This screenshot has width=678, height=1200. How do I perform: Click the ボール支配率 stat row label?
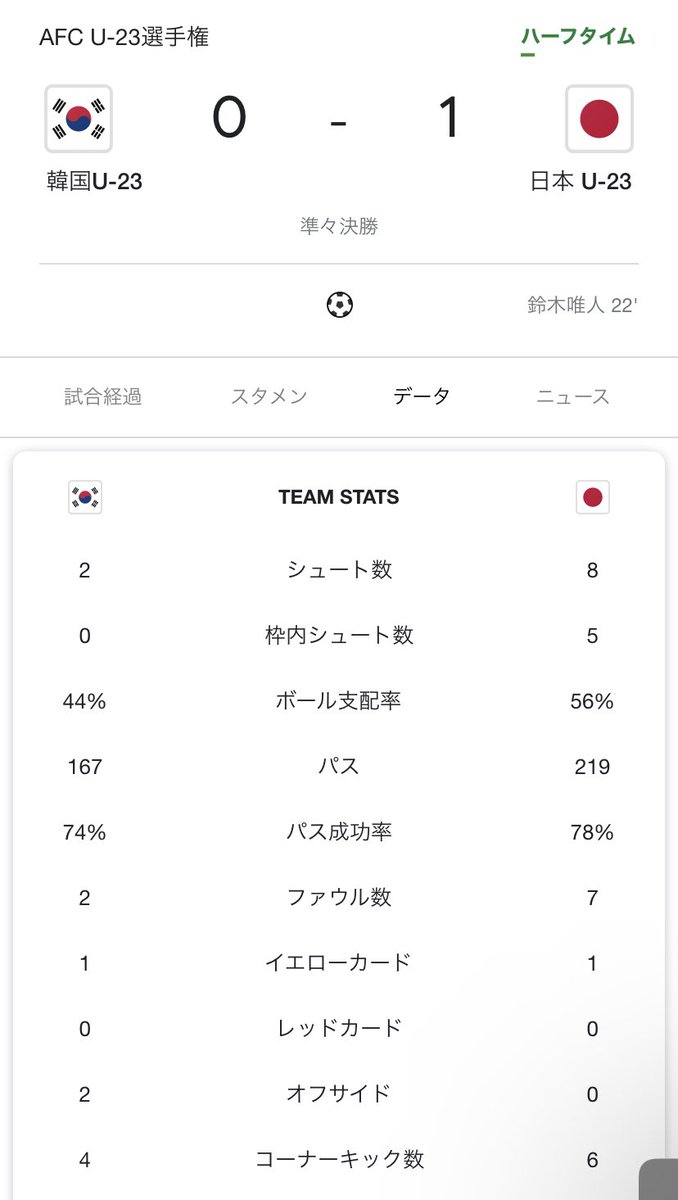(x=339, y=701)
